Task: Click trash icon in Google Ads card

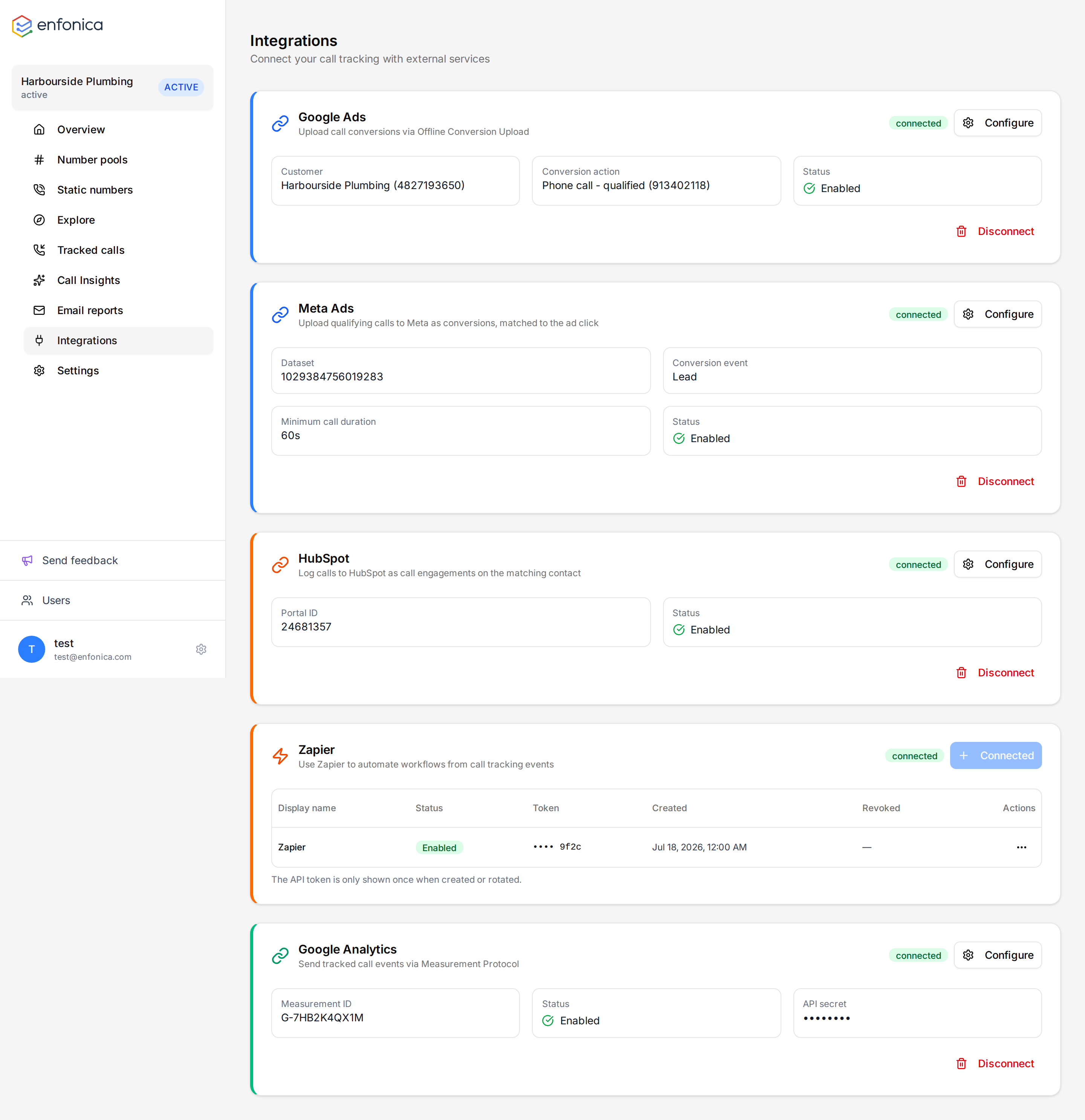Action: 961,232
